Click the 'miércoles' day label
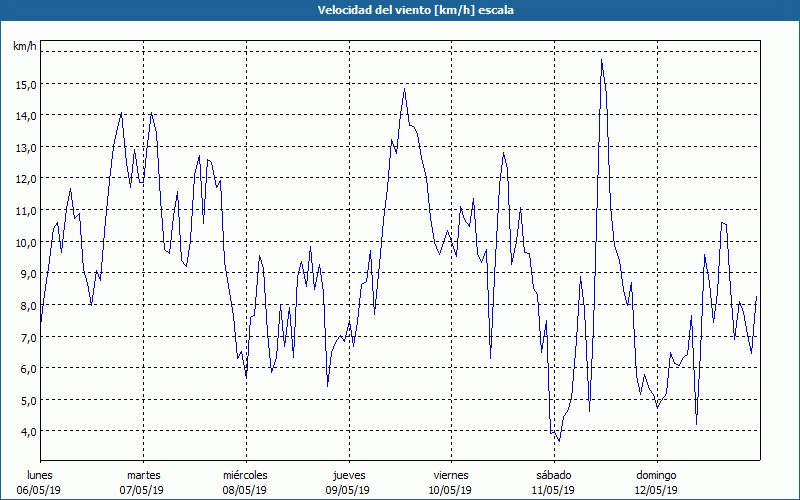 click(x=245, y=475)
